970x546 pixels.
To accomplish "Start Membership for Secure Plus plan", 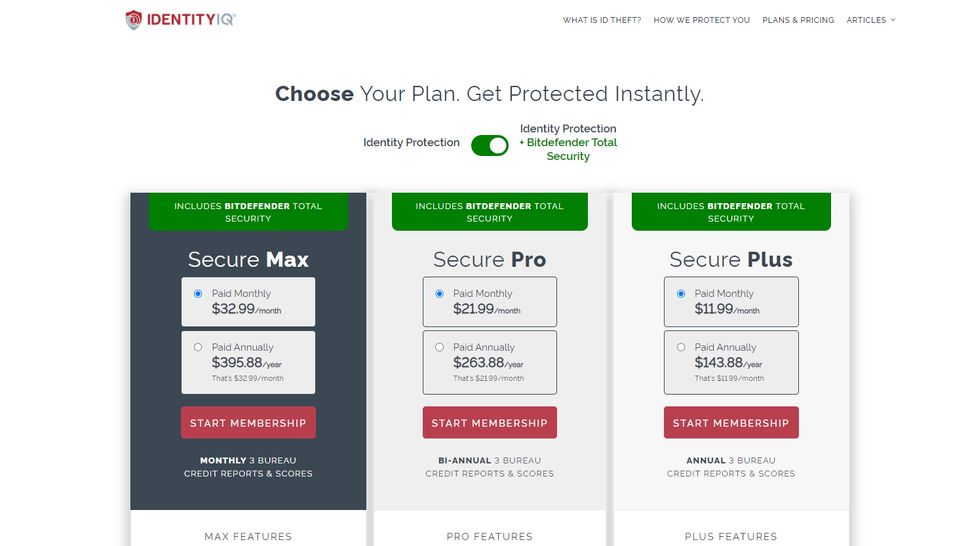I will click(731, 423).
